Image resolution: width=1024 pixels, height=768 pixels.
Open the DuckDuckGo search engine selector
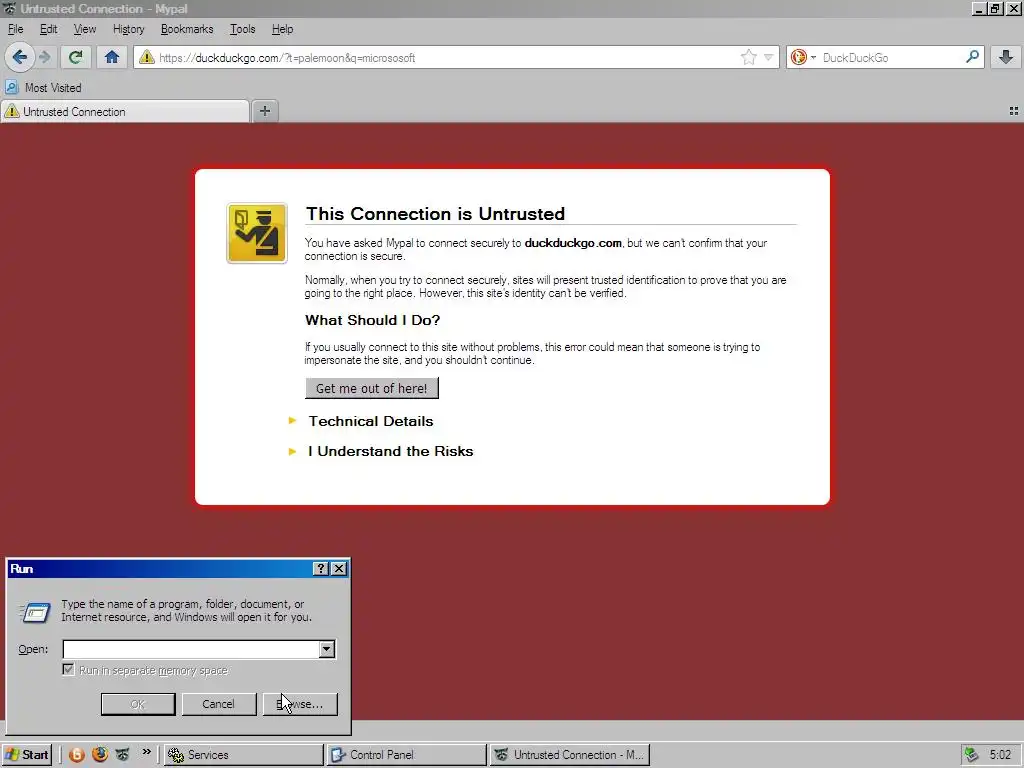[803, 57]
